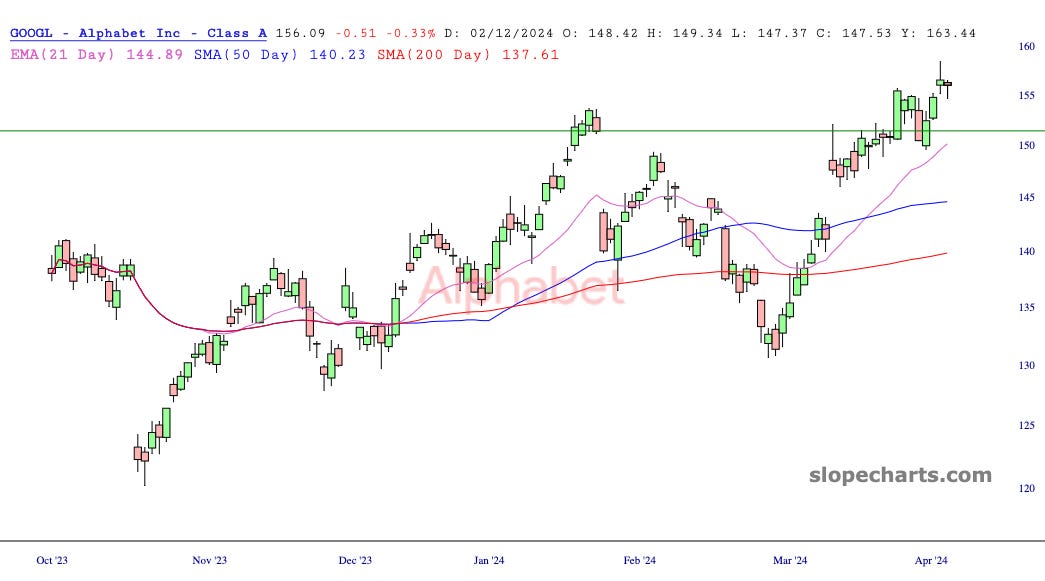Click the date readout 02/12/2024
1045x581 pixels.
pyautogui.click(x=511, y=33)
